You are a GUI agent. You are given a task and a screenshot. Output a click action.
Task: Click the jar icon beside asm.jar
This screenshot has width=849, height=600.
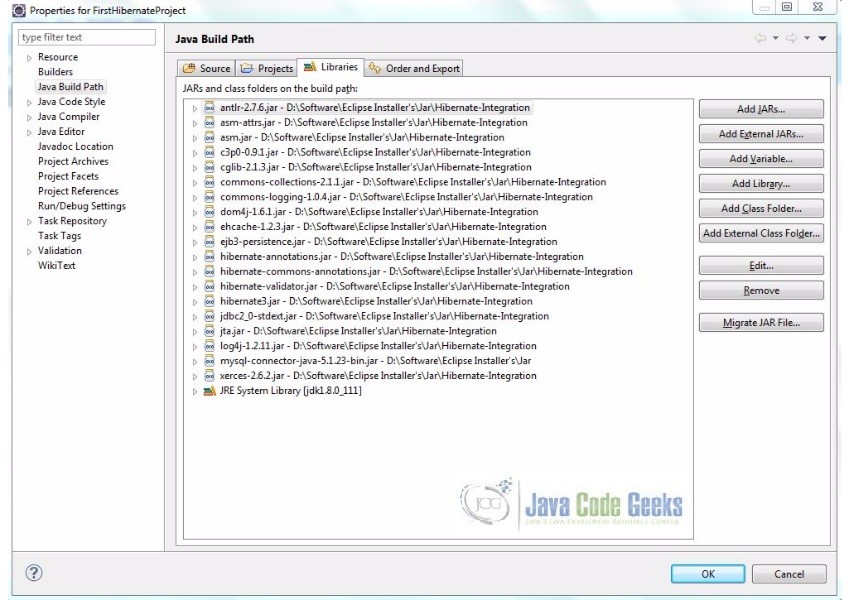209,138
